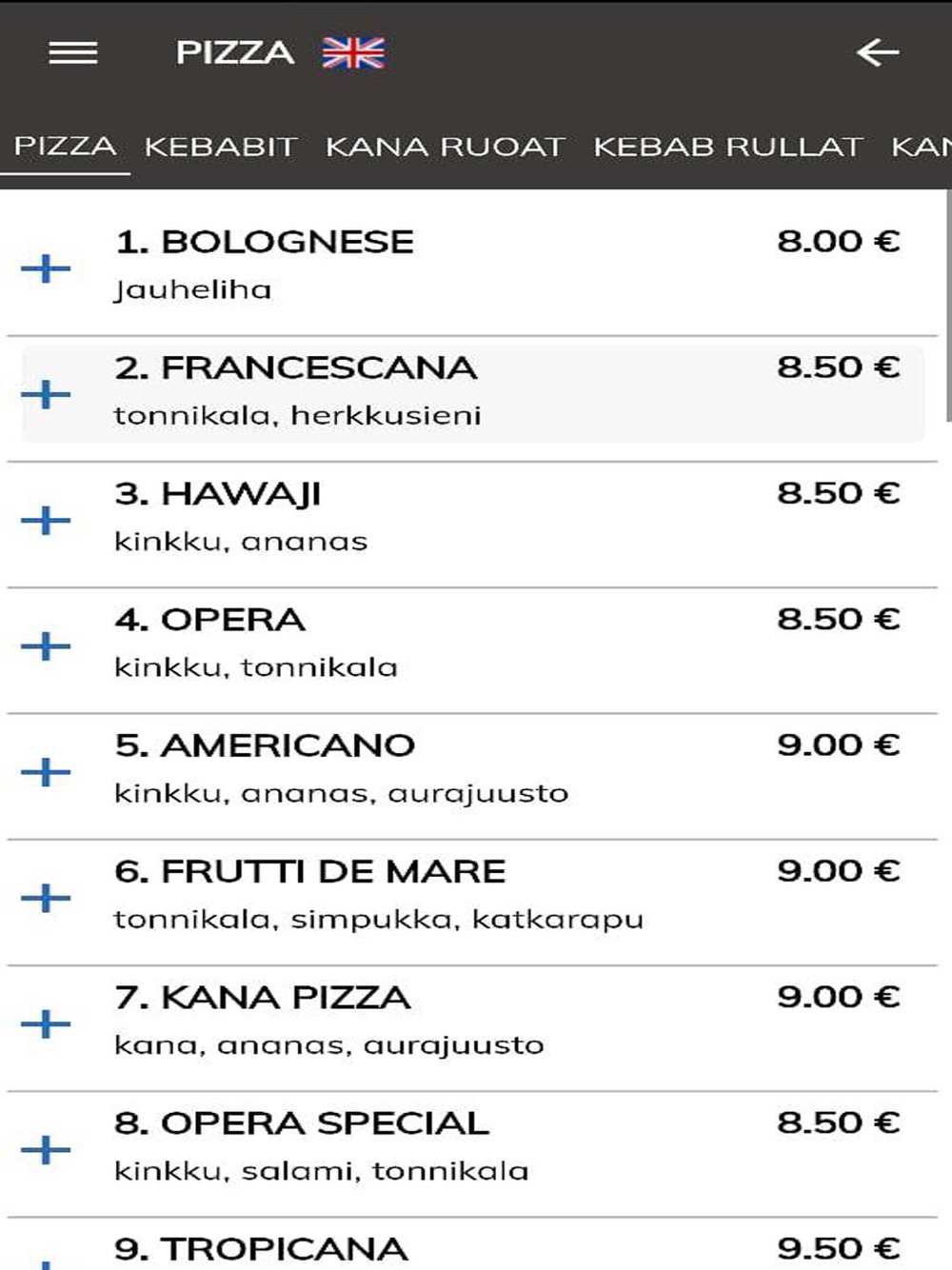Add Bolognese pizza with plus icon
Viewport: 952px width, 1270px height.
click(x=46, y=268)
